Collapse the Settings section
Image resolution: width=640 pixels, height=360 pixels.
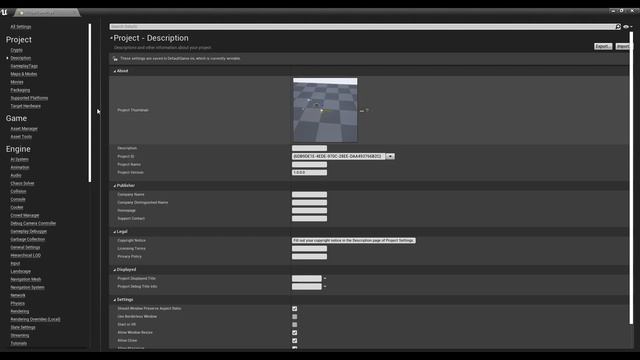coord(115,300)
